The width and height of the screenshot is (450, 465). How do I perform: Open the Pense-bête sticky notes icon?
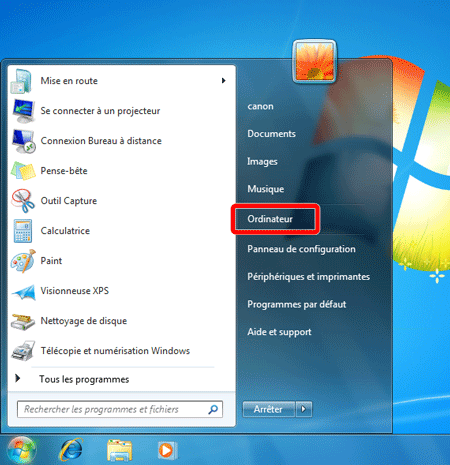click(23, 171)
